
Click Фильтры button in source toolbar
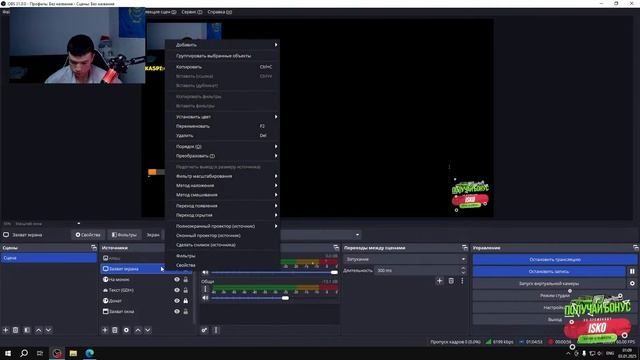(124, 235)
